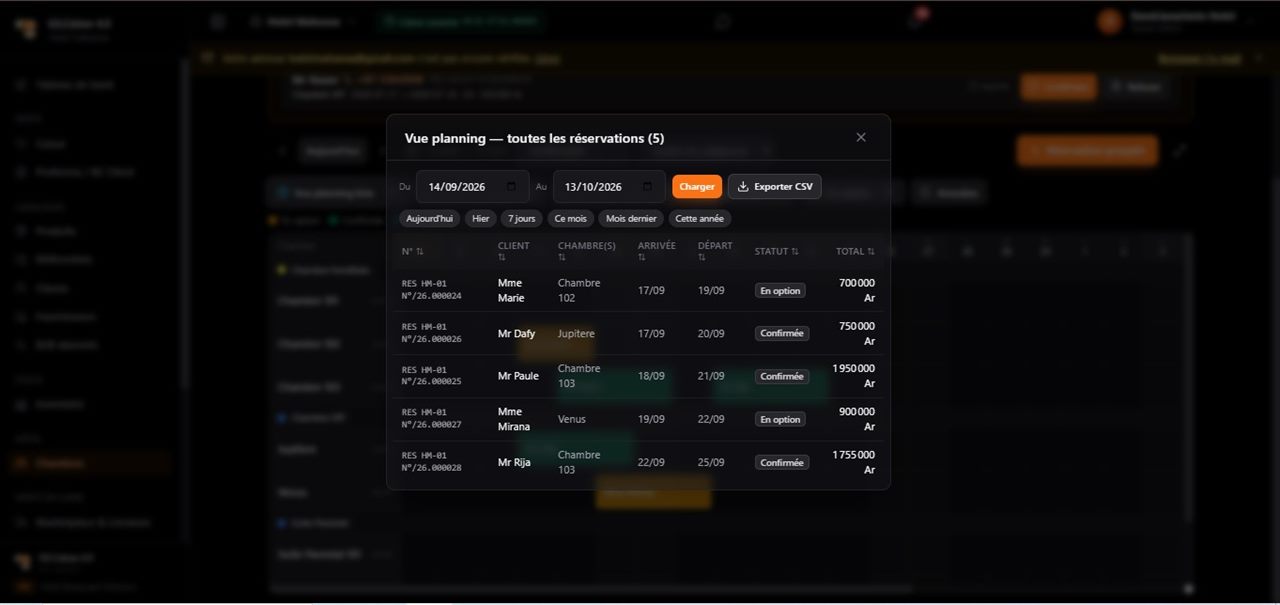Pick the Mois dernier preset
The height and width of the screenshot is (605, 1280).
click(x=631, y=218)
